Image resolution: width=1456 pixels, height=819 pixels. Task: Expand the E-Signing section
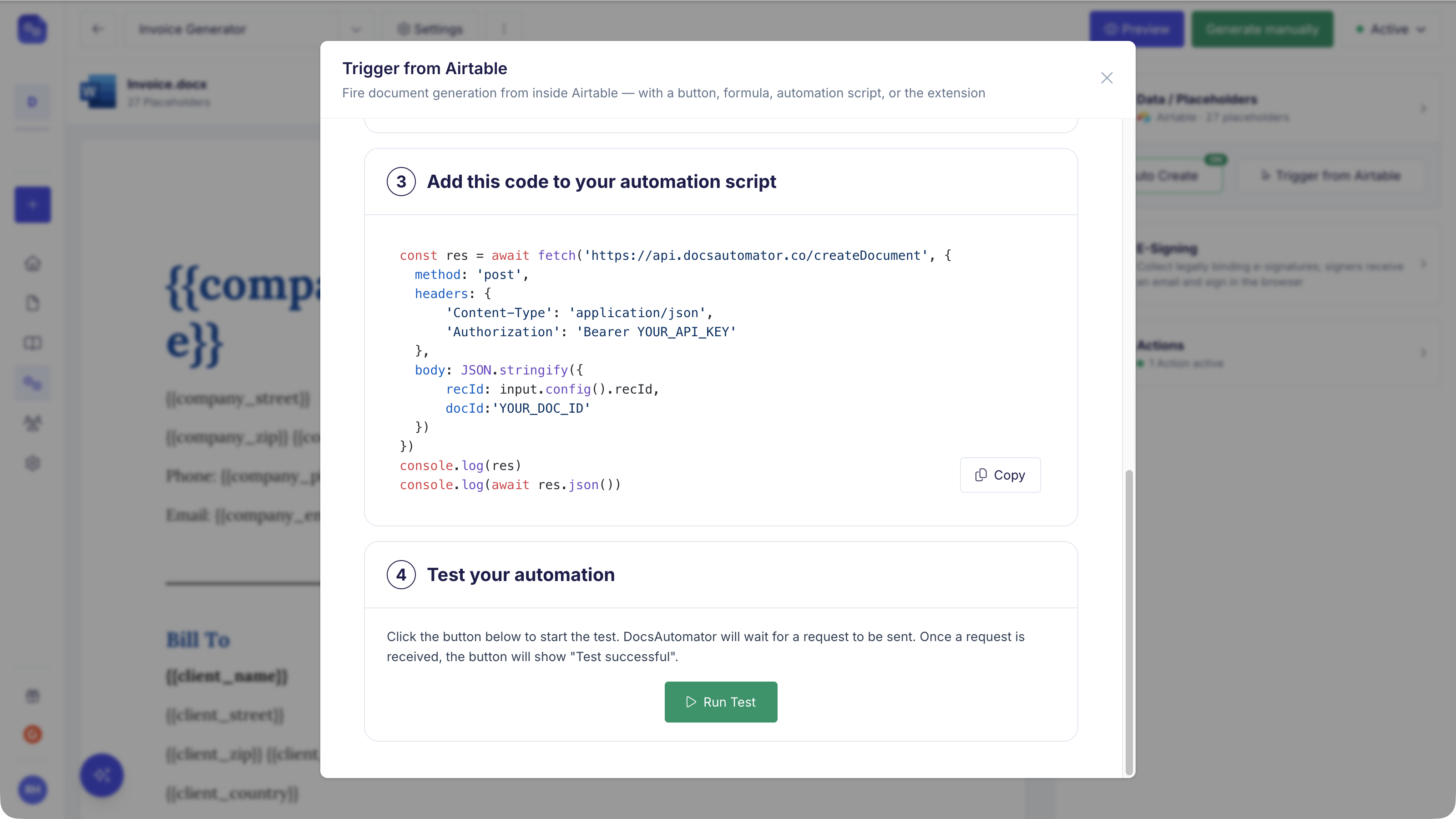pyautogui.click(x=1423, y=264)
